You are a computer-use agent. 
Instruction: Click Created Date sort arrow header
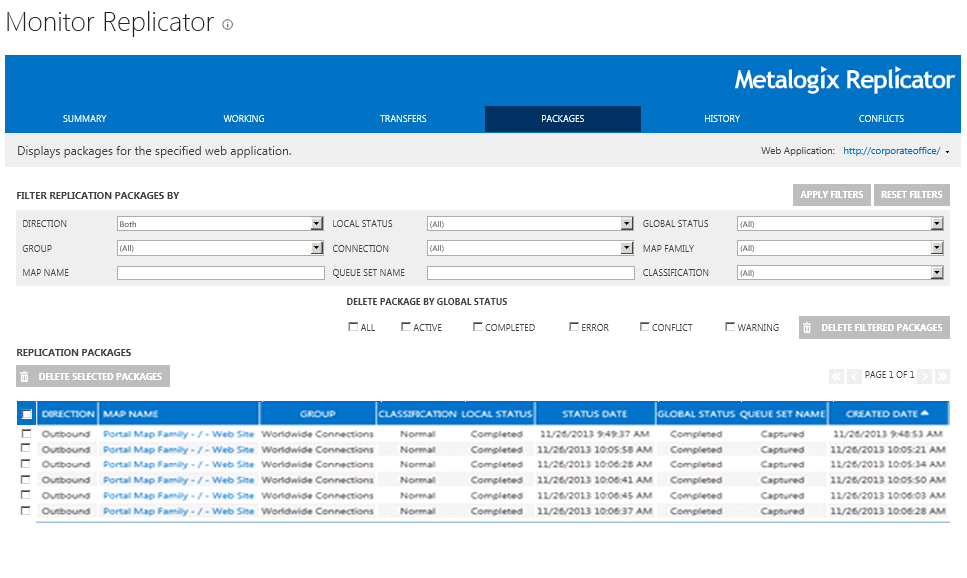point(924,413)
